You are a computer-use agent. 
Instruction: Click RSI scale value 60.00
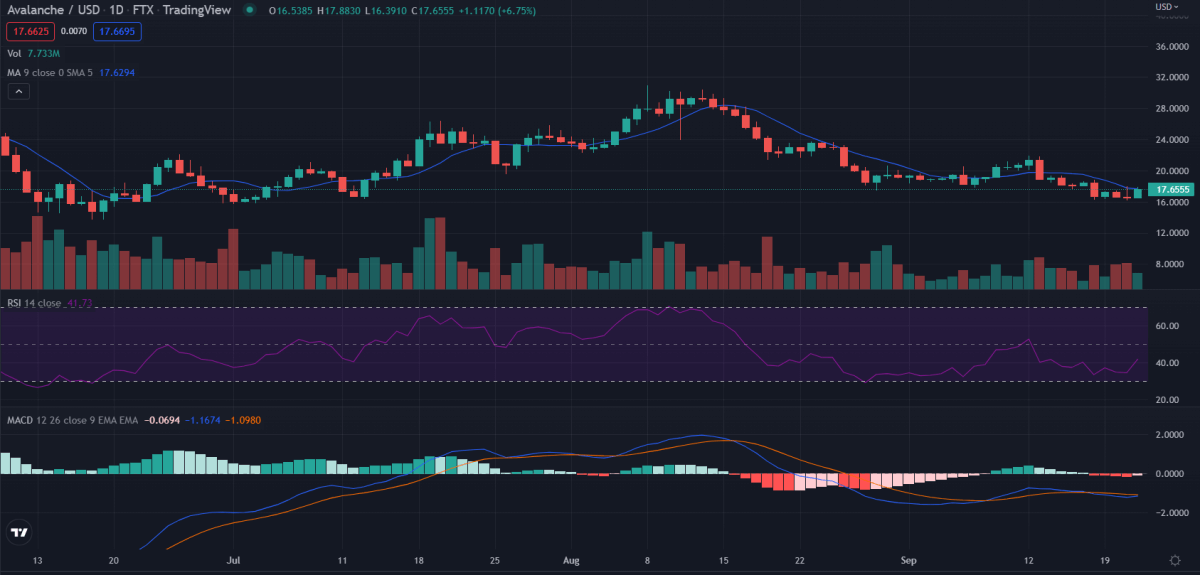1161,326
